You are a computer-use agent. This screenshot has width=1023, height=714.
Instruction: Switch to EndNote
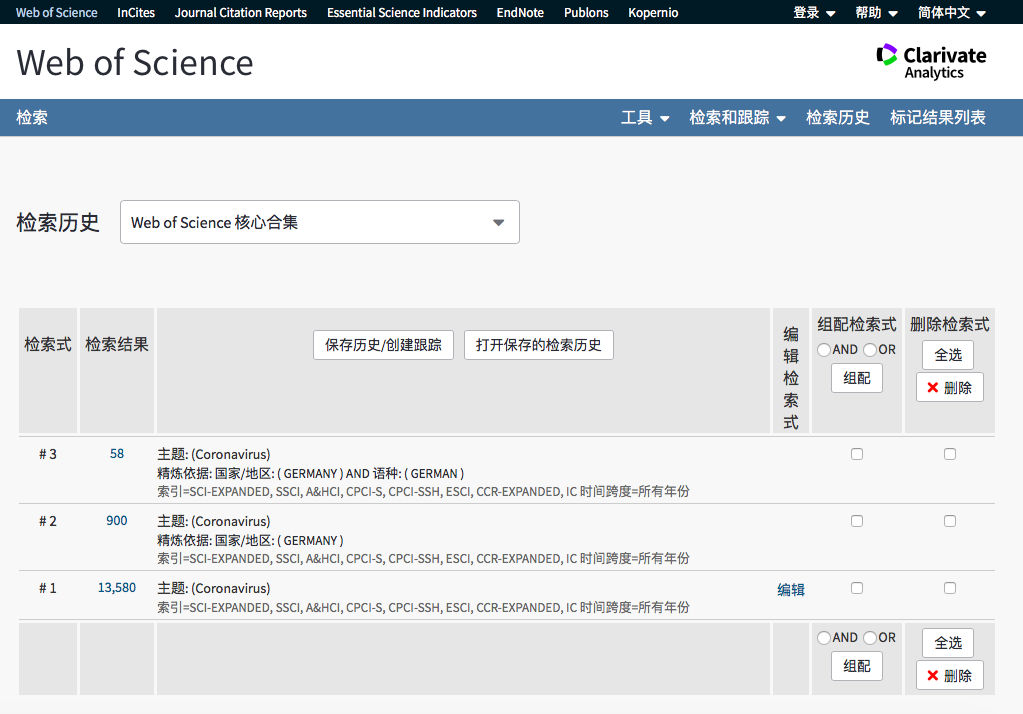click(520, 12)
